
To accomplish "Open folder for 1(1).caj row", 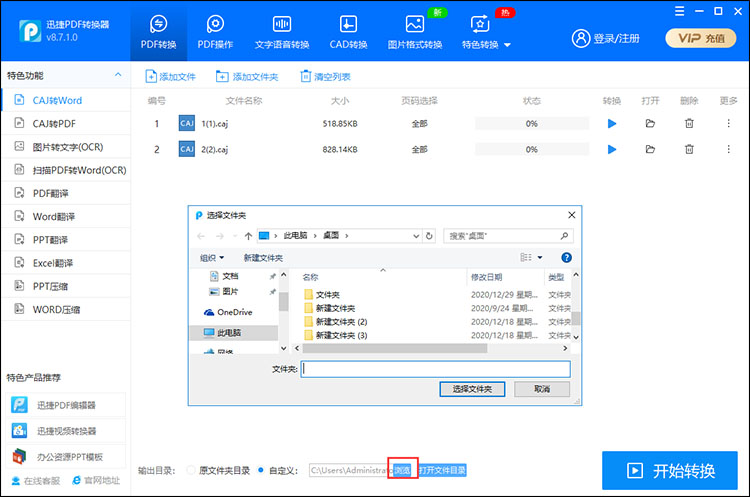I will pos(650,123).
